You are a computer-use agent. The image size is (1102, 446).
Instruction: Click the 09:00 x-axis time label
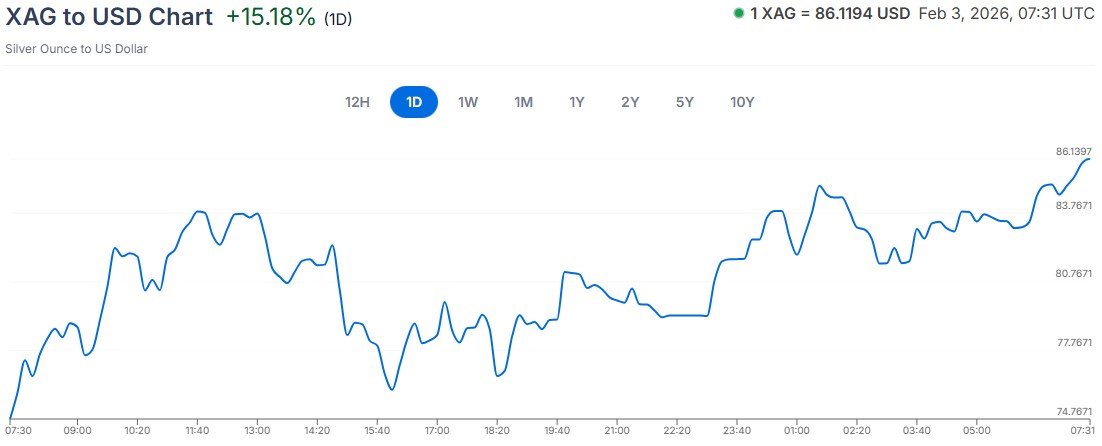[x=77, y=429]
